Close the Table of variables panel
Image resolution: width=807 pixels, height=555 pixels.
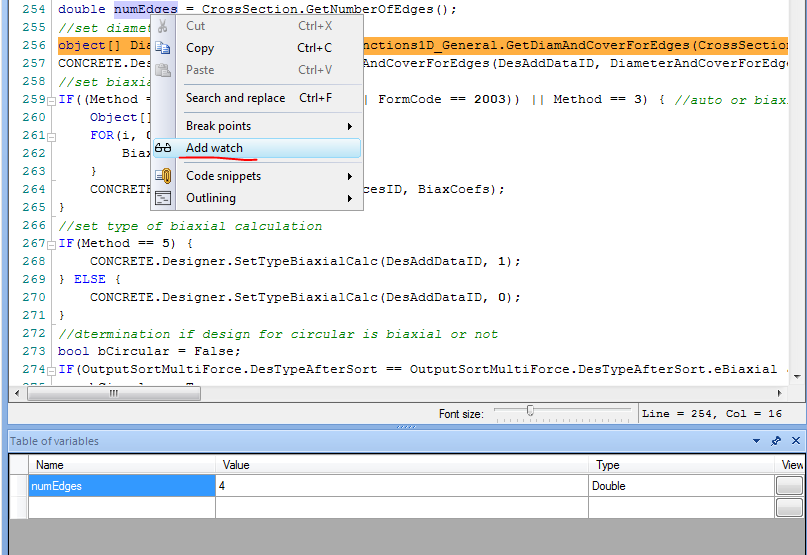coord(796,441)
